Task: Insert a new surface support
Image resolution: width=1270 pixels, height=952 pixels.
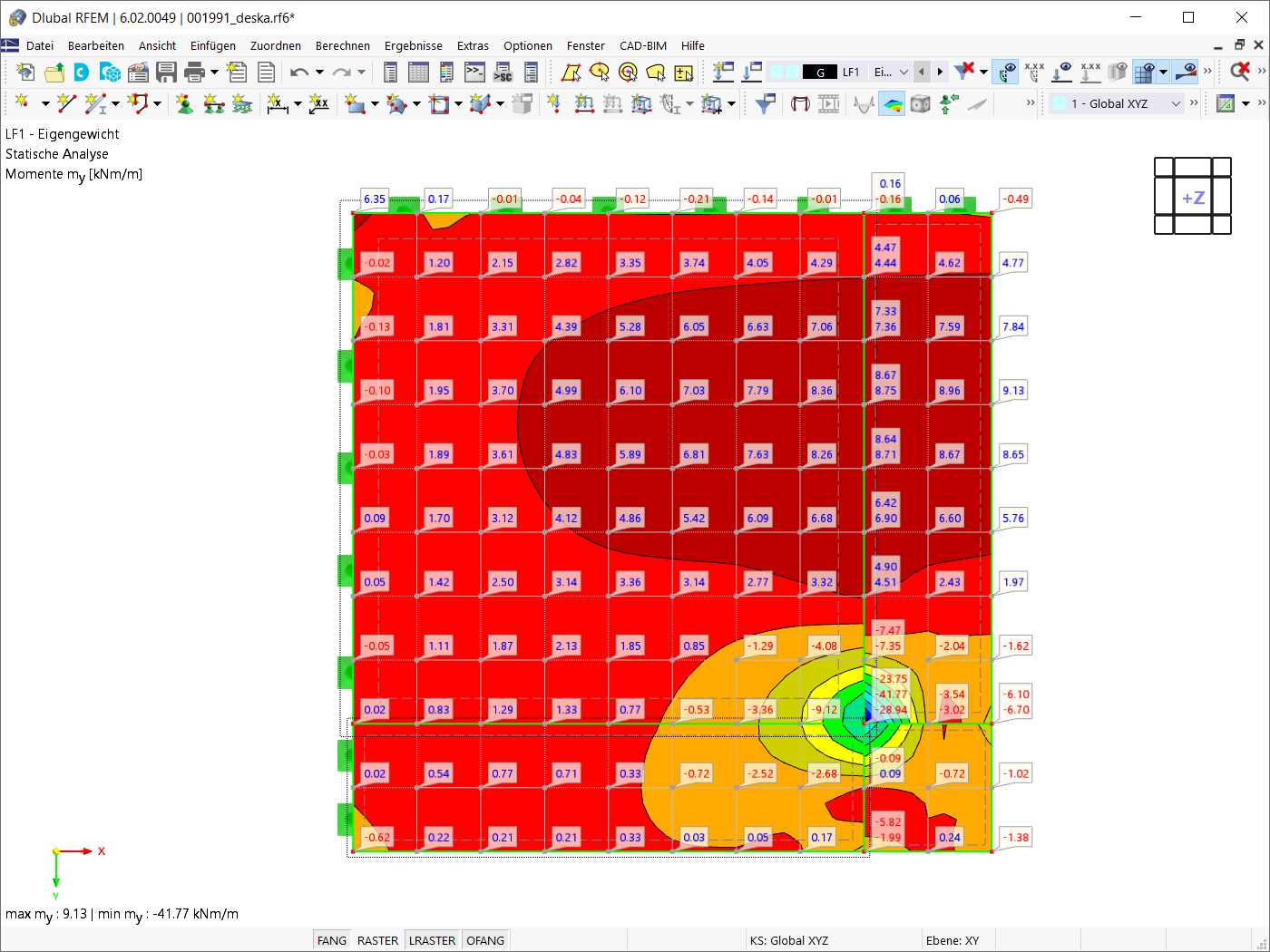Action: (241, 103)
